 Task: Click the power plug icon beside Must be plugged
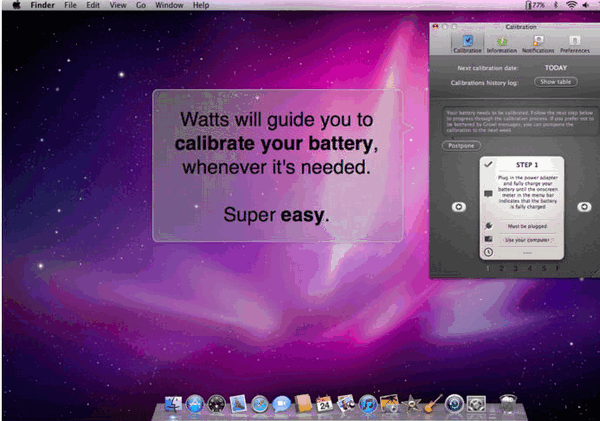[489, 226]
